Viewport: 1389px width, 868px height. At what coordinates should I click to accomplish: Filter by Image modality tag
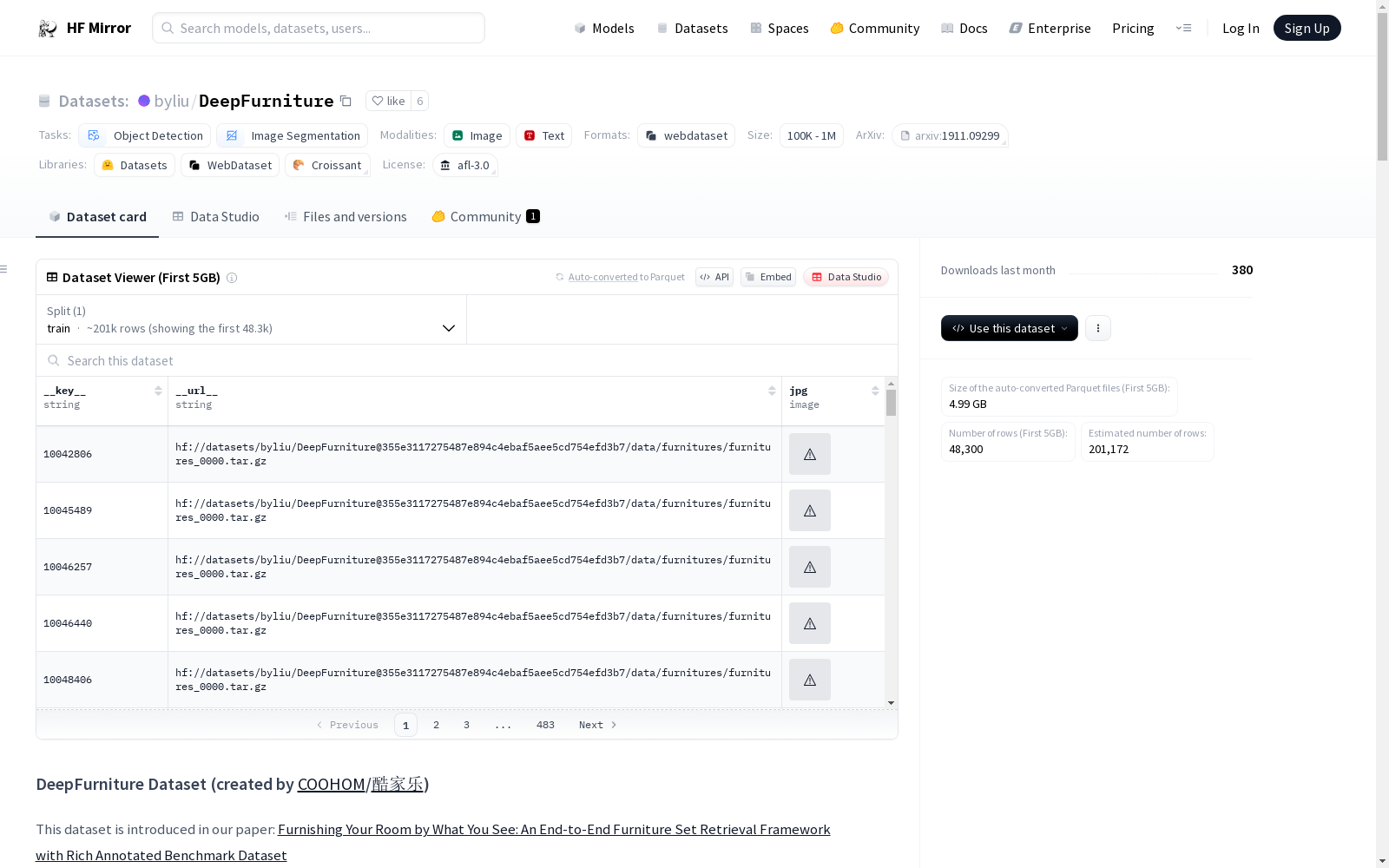point(477,135)
